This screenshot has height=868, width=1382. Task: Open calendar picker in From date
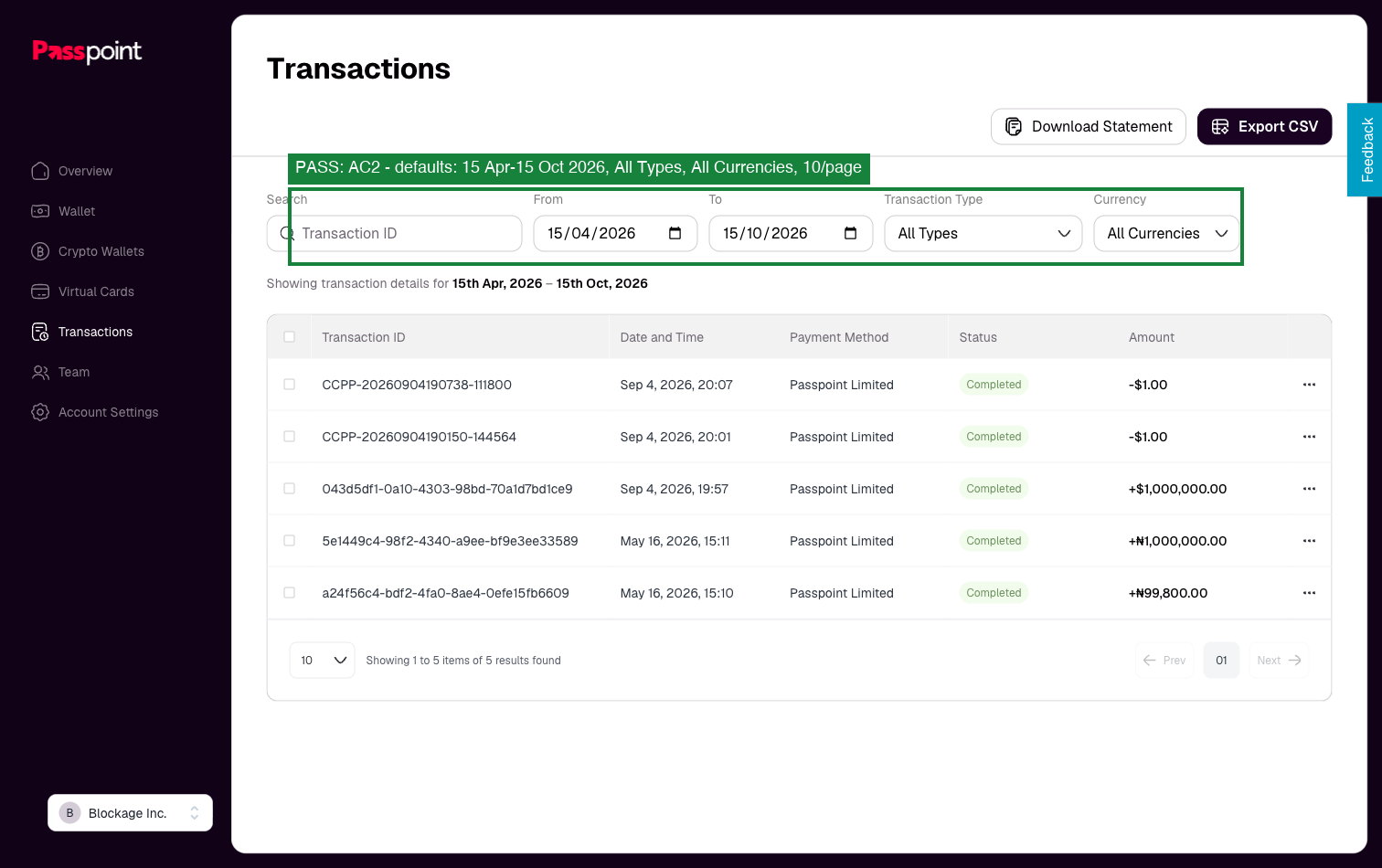click(x=675, y=233)
